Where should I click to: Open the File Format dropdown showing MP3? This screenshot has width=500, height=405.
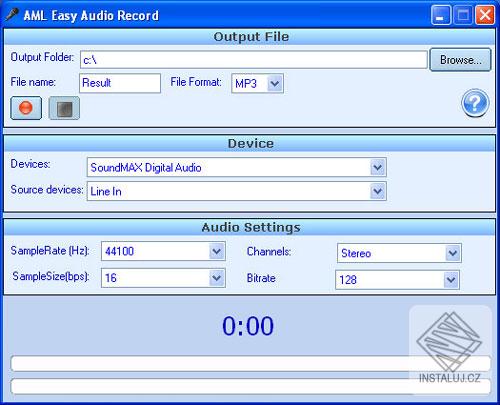coord(257,83)
